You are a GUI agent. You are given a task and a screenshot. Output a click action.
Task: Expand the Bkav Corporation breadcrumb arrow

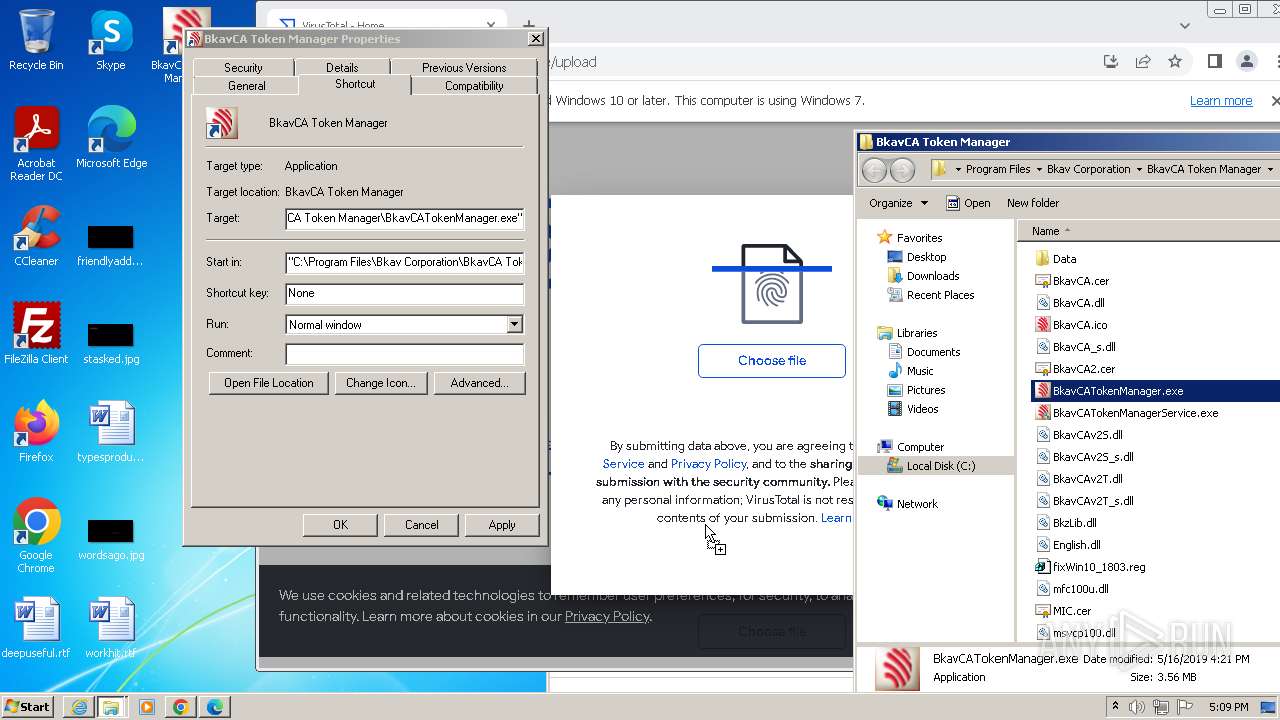pyautogui.click(x=1138, y=169)
